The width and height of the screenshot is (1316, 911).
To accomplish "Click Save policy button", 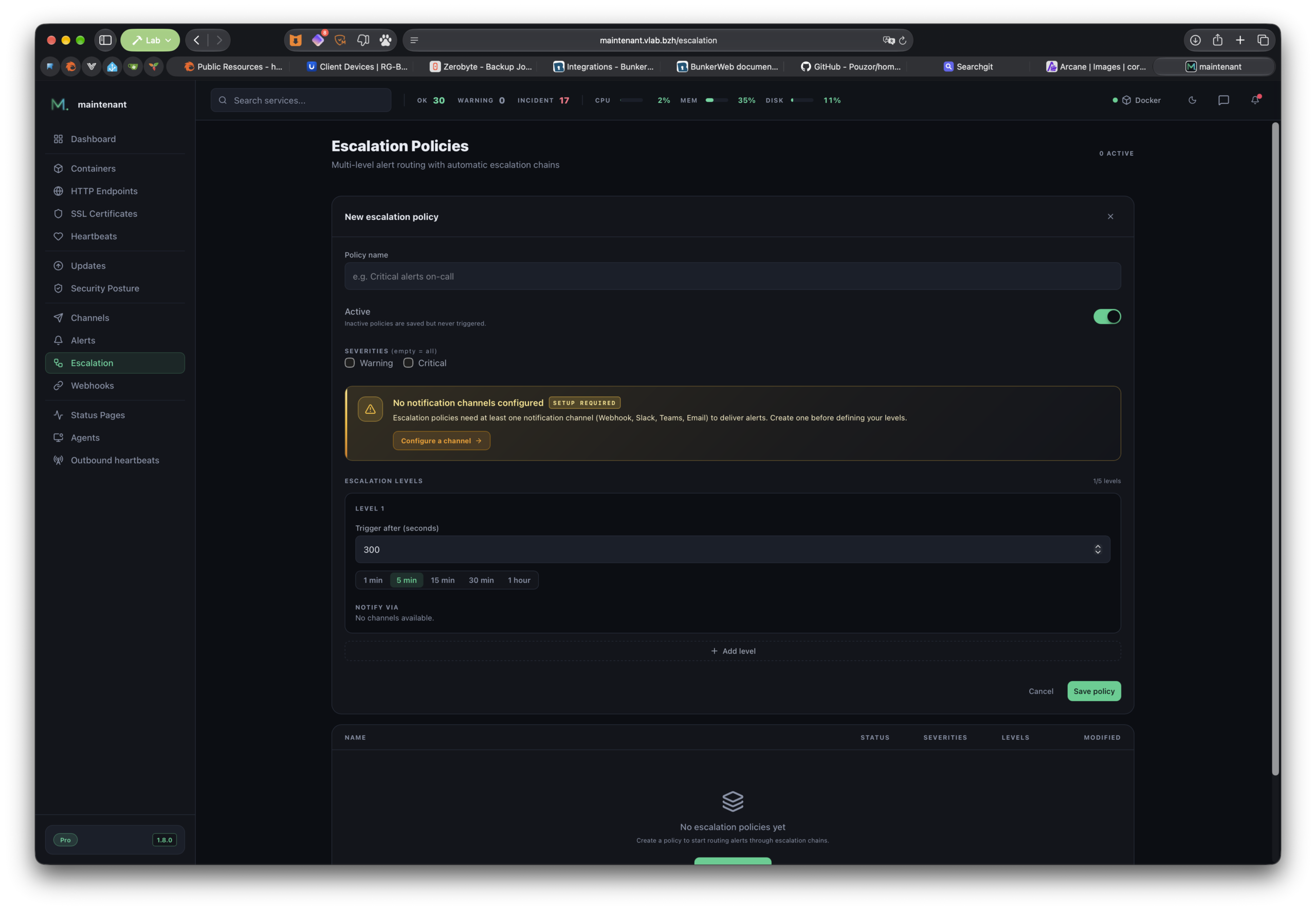I will click(1093, 691).
